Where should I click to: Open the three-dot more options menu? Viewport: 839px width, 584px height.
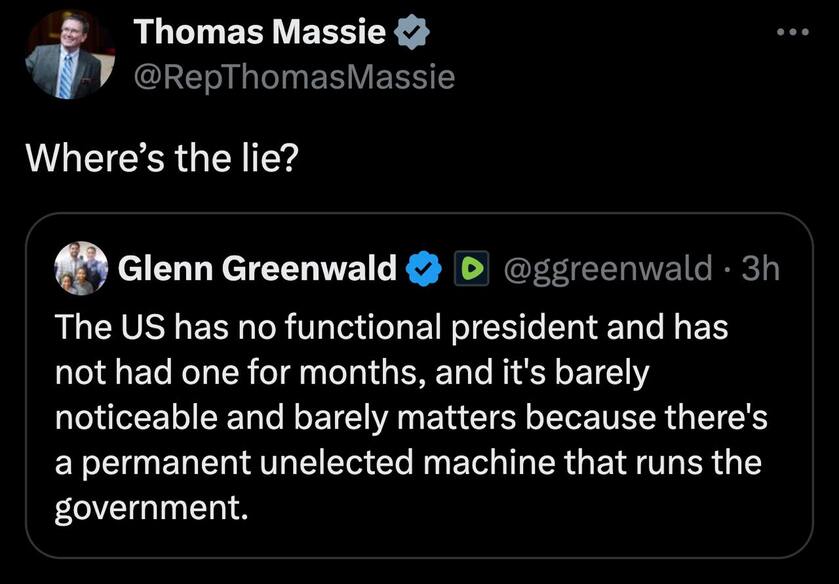coord(793,32)
